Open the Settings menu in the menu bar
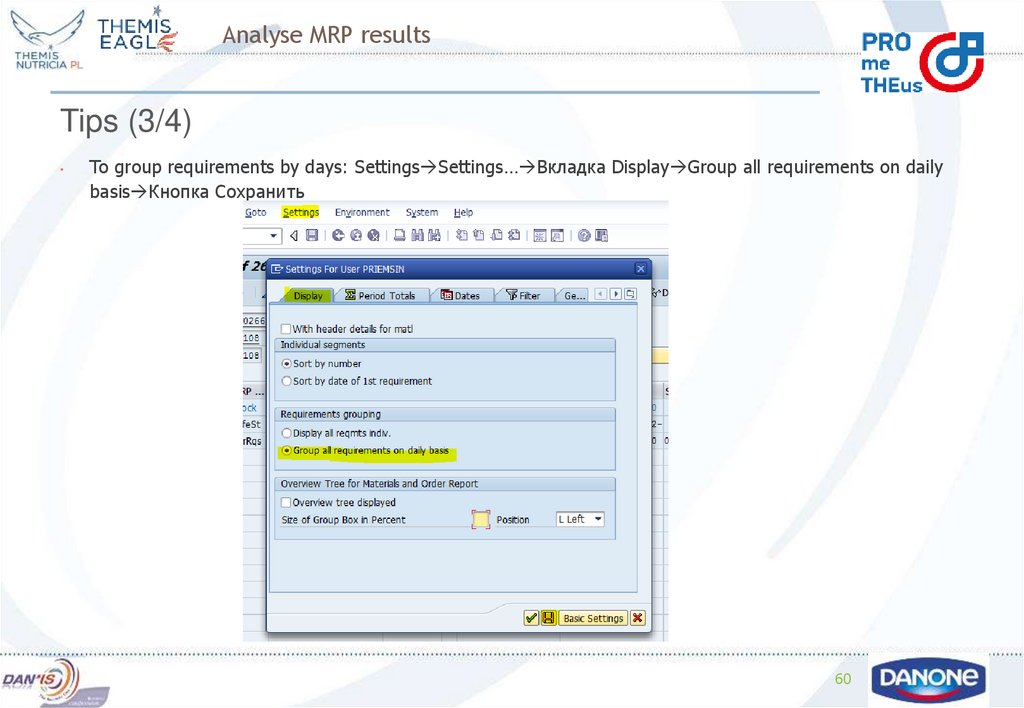This screenshot has height=708, width=1024. 301,212
